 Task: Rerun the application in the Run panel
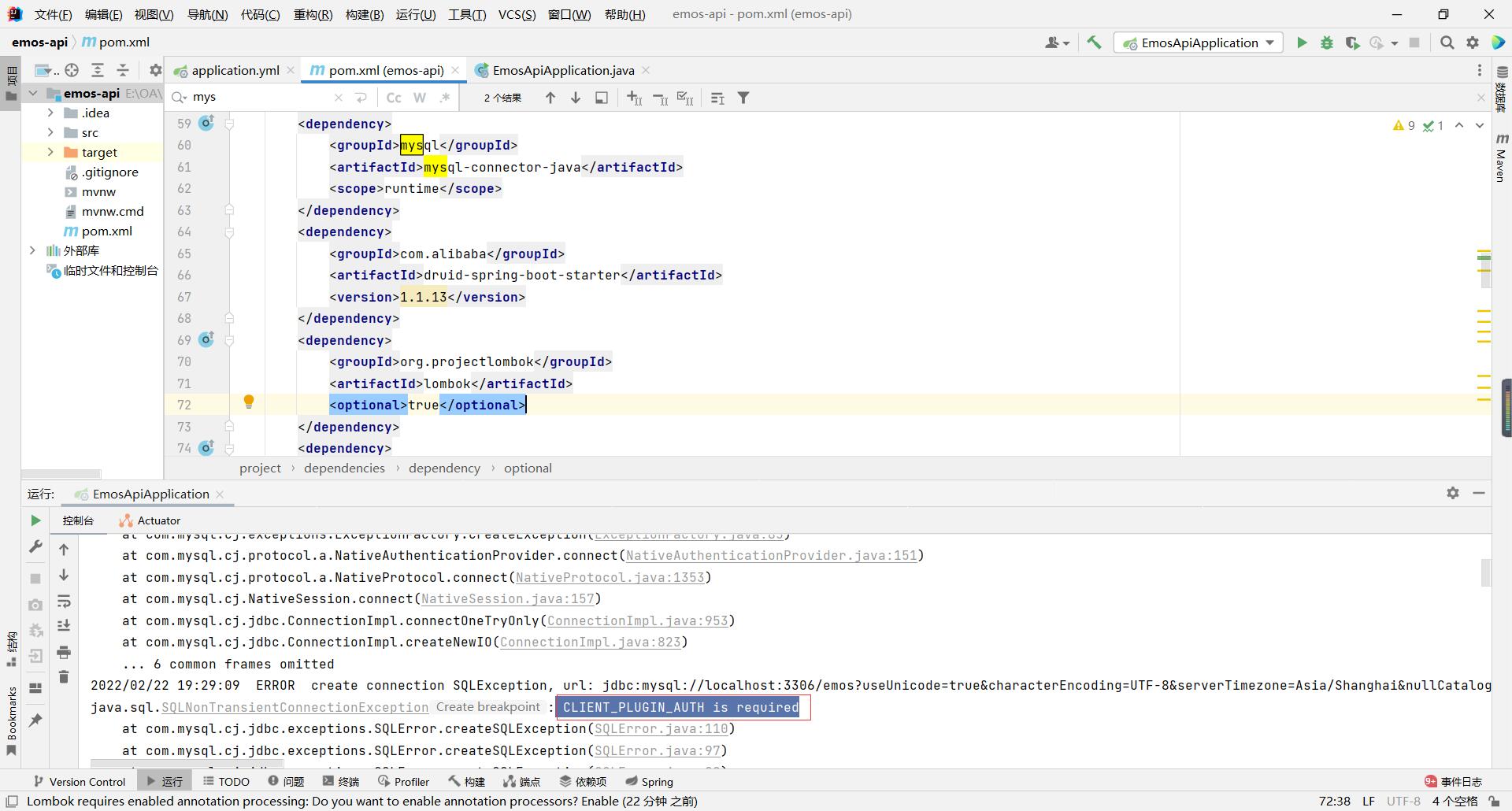[x=35, y=520]
